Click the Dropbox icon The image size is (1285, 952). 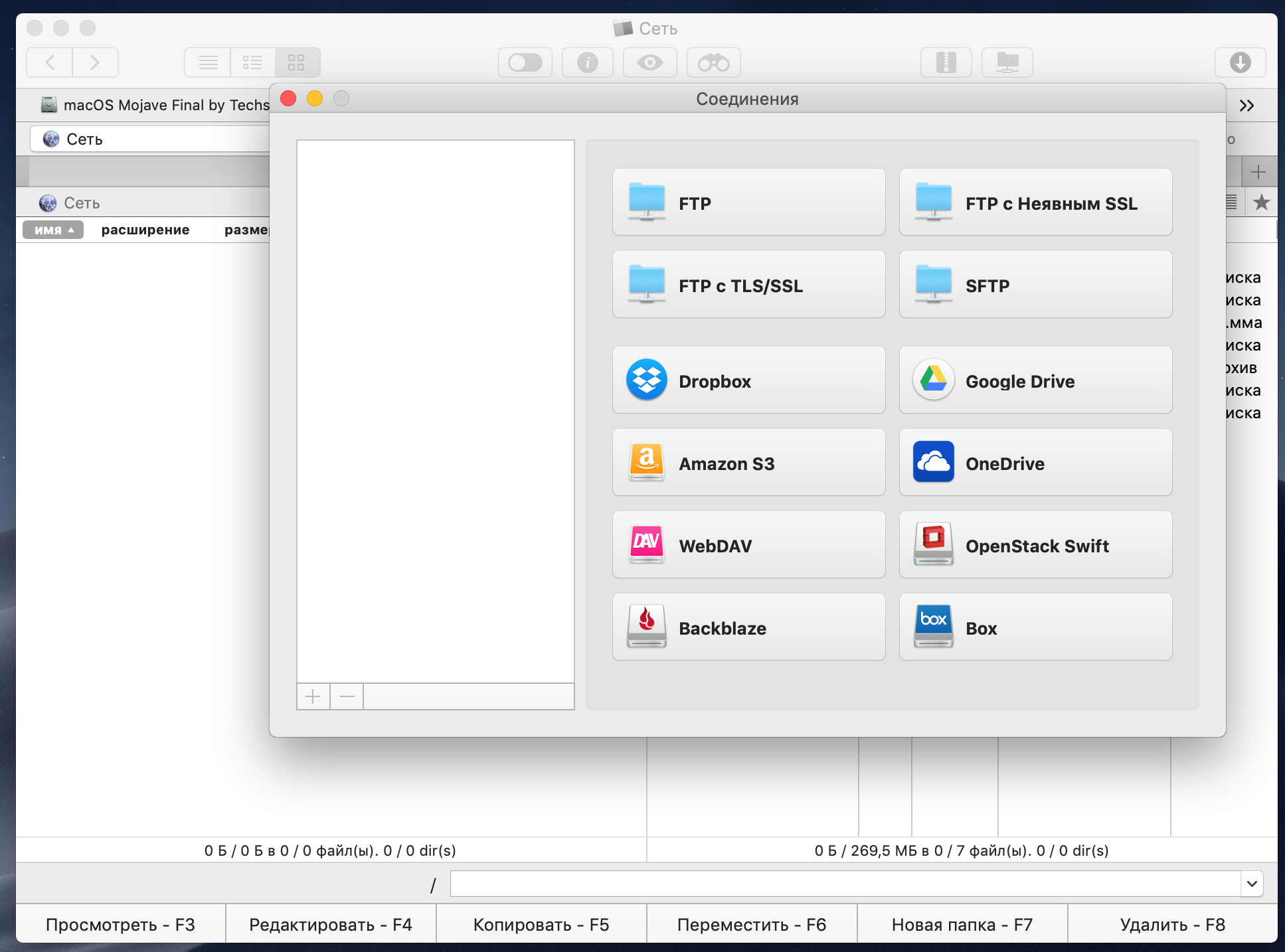pyautogui.click(x=646, y=380)
